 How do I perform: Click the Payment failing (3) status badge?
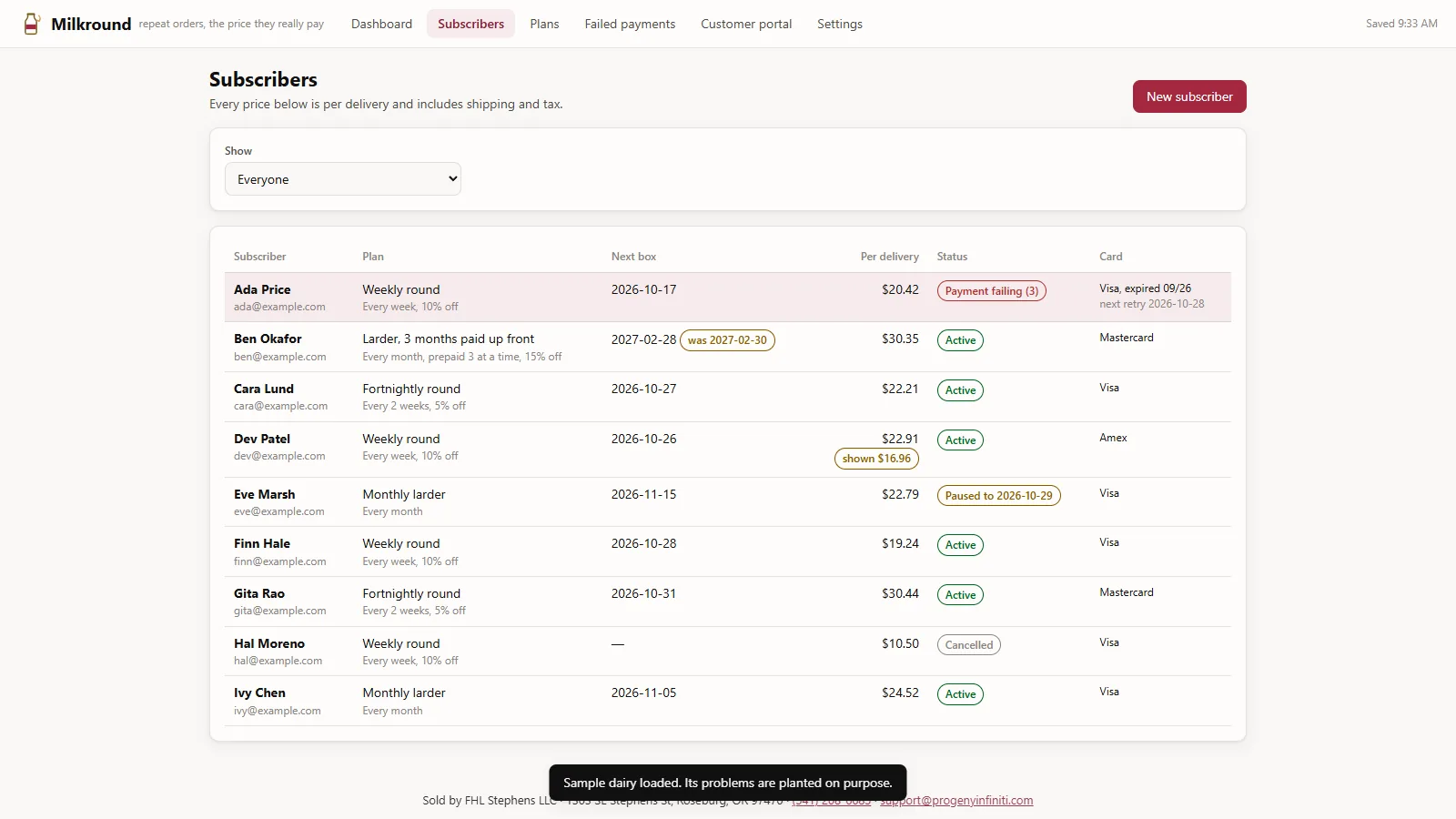click(x=991, y=291)
